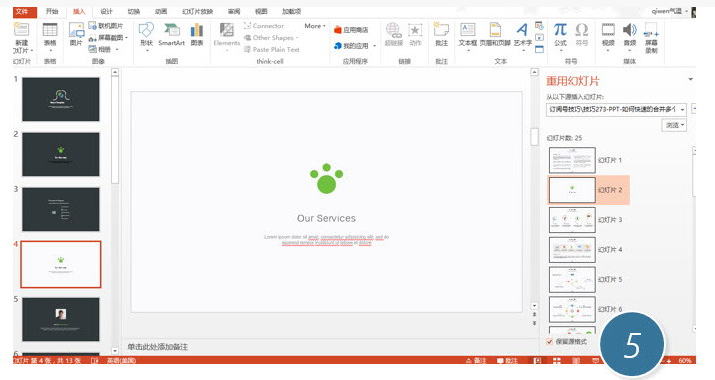Open the Shapes dropdown gallery
Screen dimensions: 715x380
pos(146,36)
